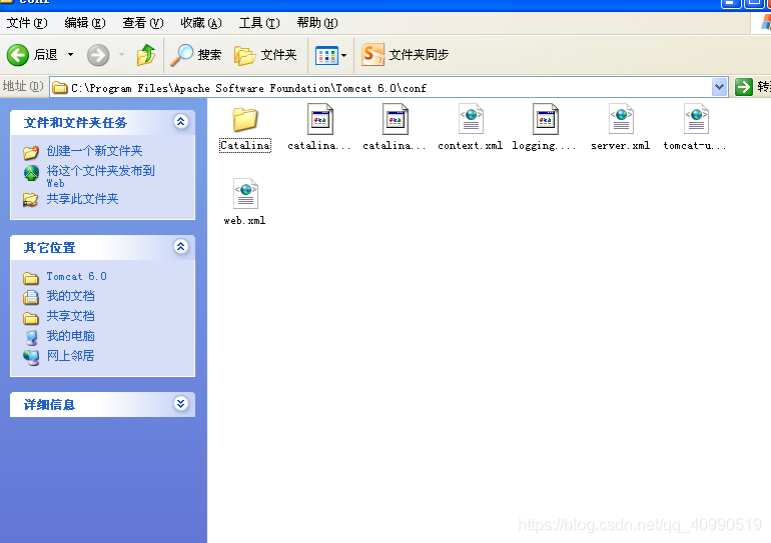The width and height of the screenshot is (771, 543).
Task: Open the Search (搜索) toolbar button
Action: (196, 55)
